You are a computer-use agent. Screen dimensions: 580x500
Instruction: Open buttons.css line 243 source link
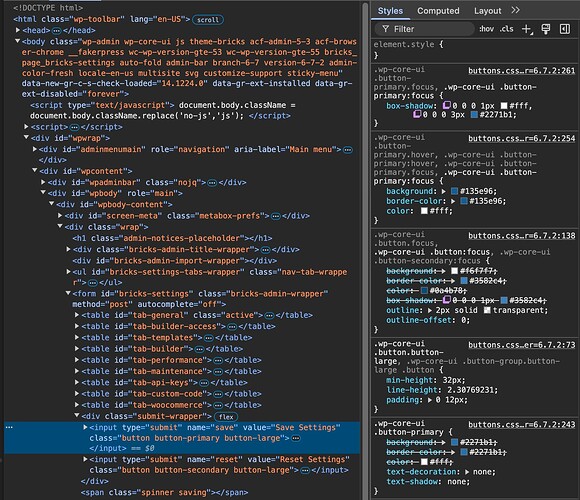coord(522,425)
